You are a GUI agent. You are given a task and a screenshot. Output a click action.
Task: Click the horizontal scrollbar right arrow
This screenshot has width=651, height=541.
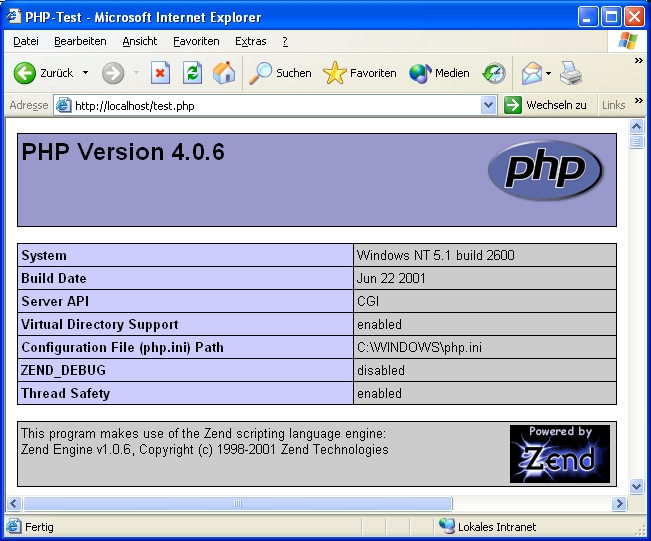[619, 504]
